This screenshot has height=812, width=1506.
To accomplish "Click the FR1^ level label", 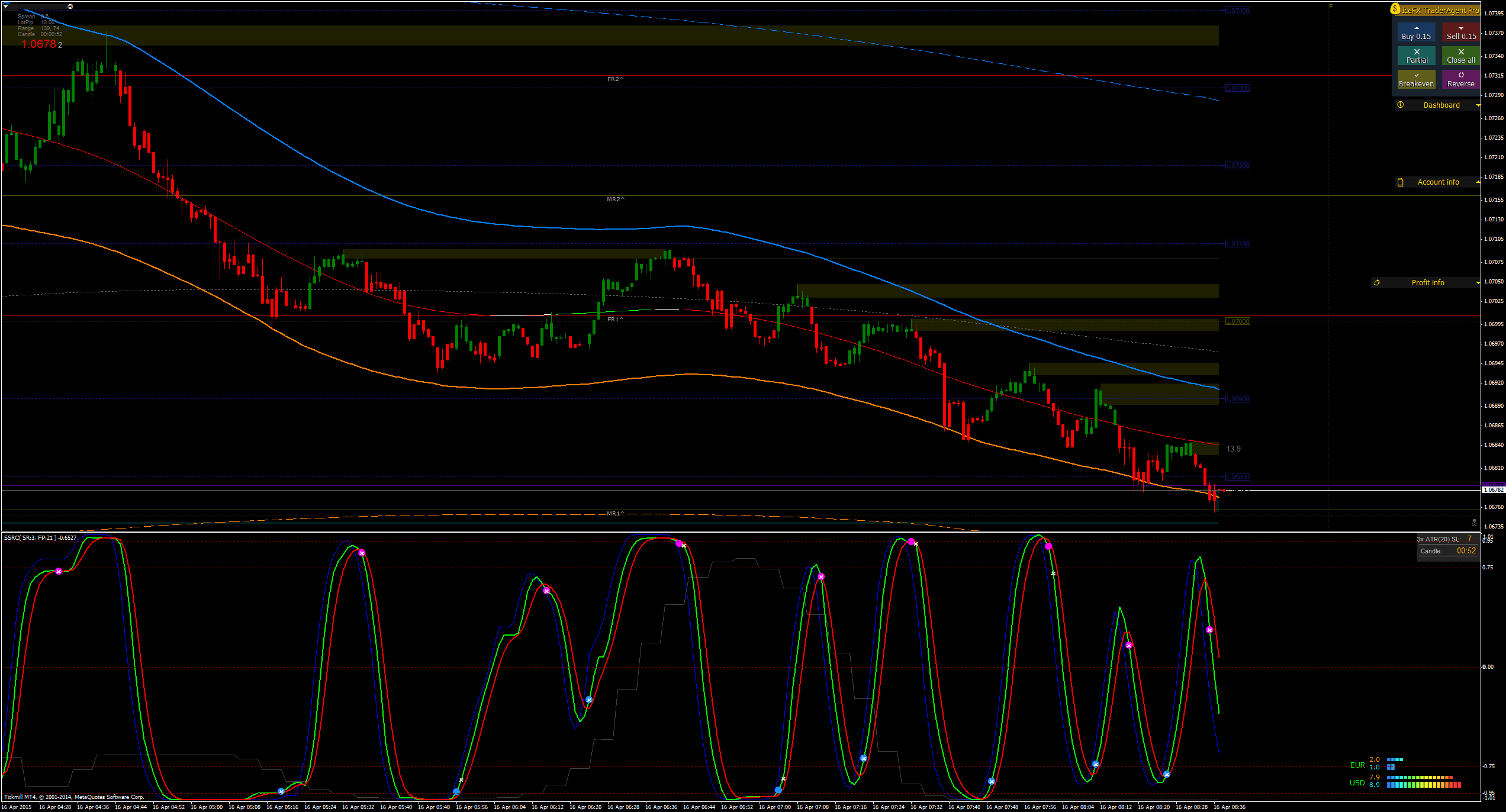I will click(x=615, y=320).
